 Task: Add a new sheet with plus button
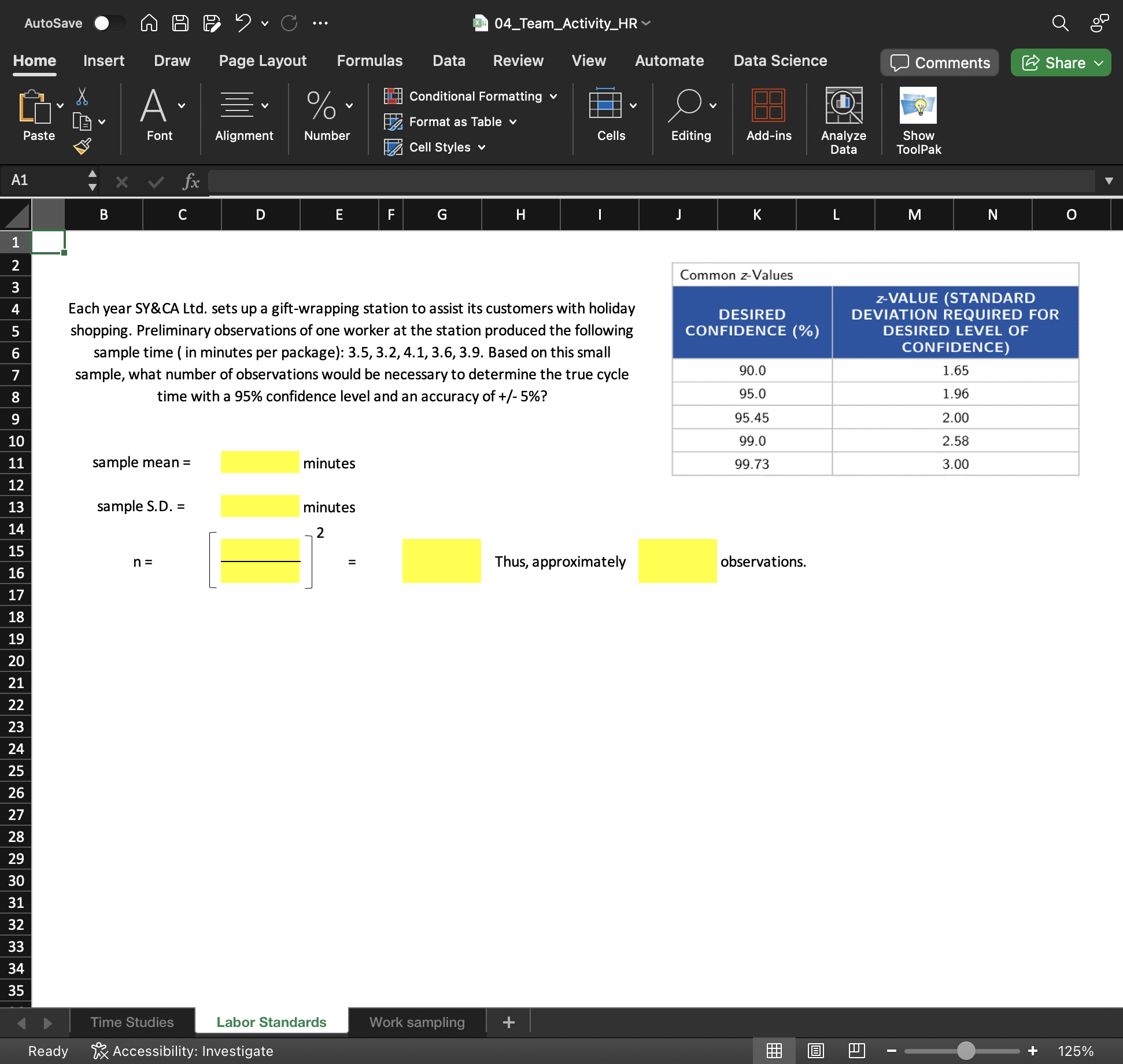click(x=509, y=1022)
